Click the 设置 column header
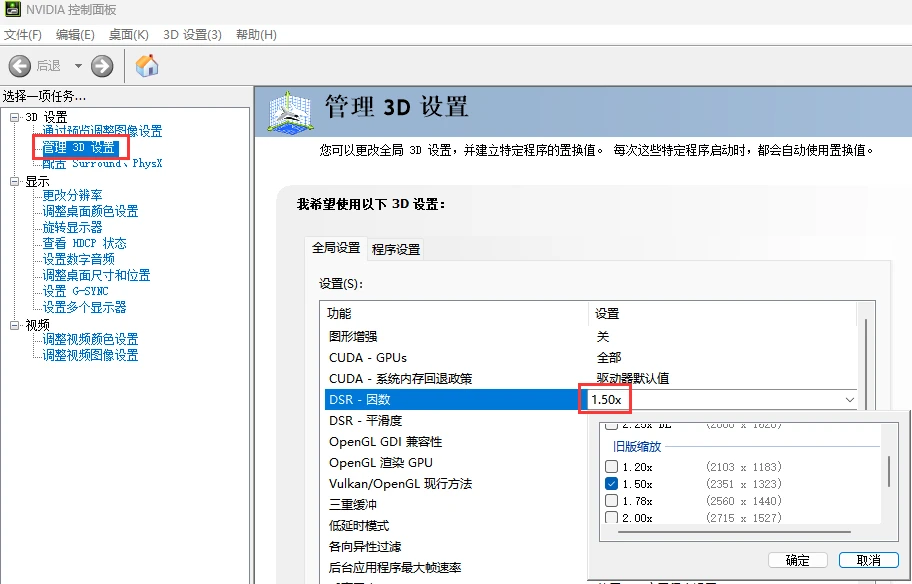This screenshot has height=584, width=912. point(722,314)
